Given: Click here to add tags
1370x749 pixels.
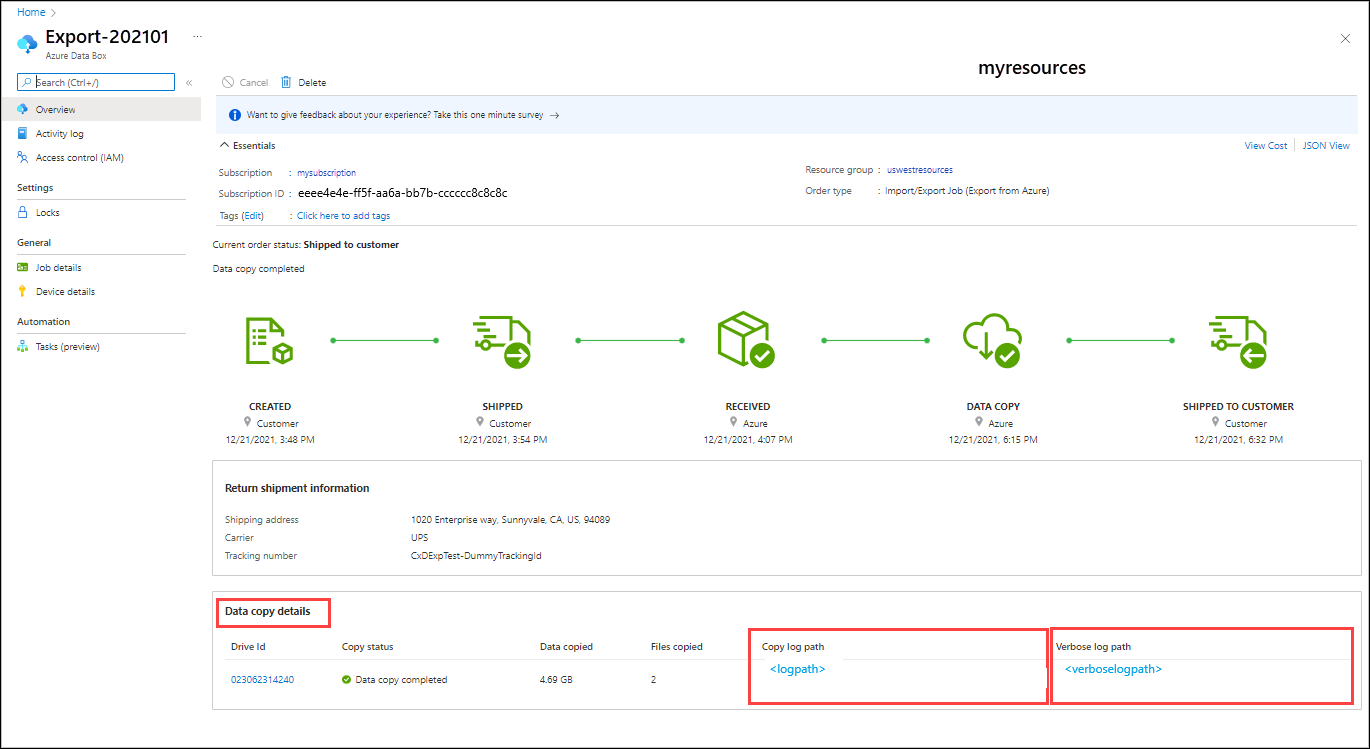Looking at the screenshot, I should point(343,215).
